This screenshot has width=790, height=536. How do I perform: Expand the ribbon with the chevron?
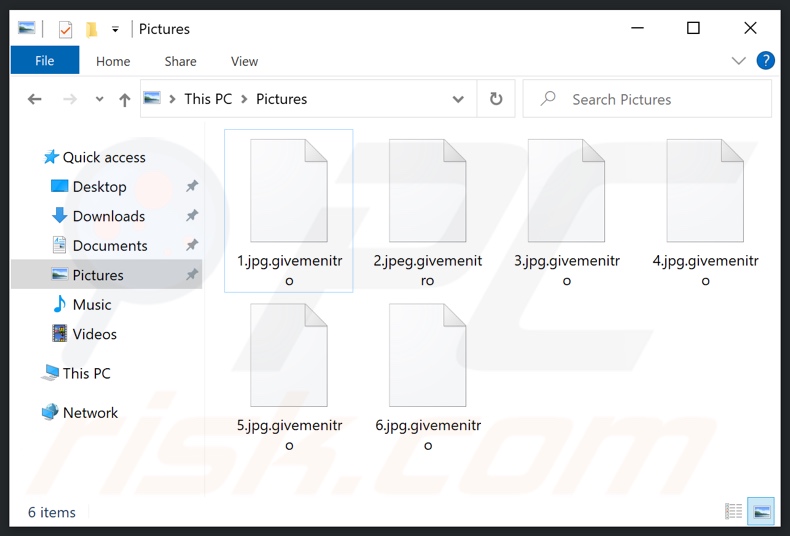pos(739,61)
